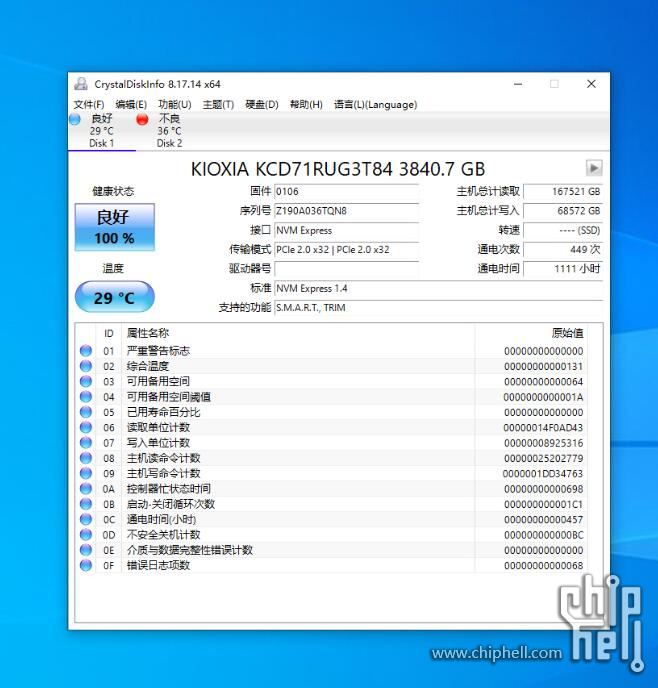Select the 错误日志项数 attribute name
This screenshot has height=688, width=658.
158,565
